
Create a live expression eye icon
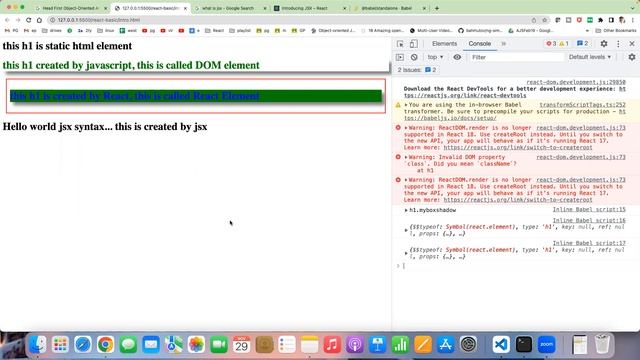(x=457, y=57)
